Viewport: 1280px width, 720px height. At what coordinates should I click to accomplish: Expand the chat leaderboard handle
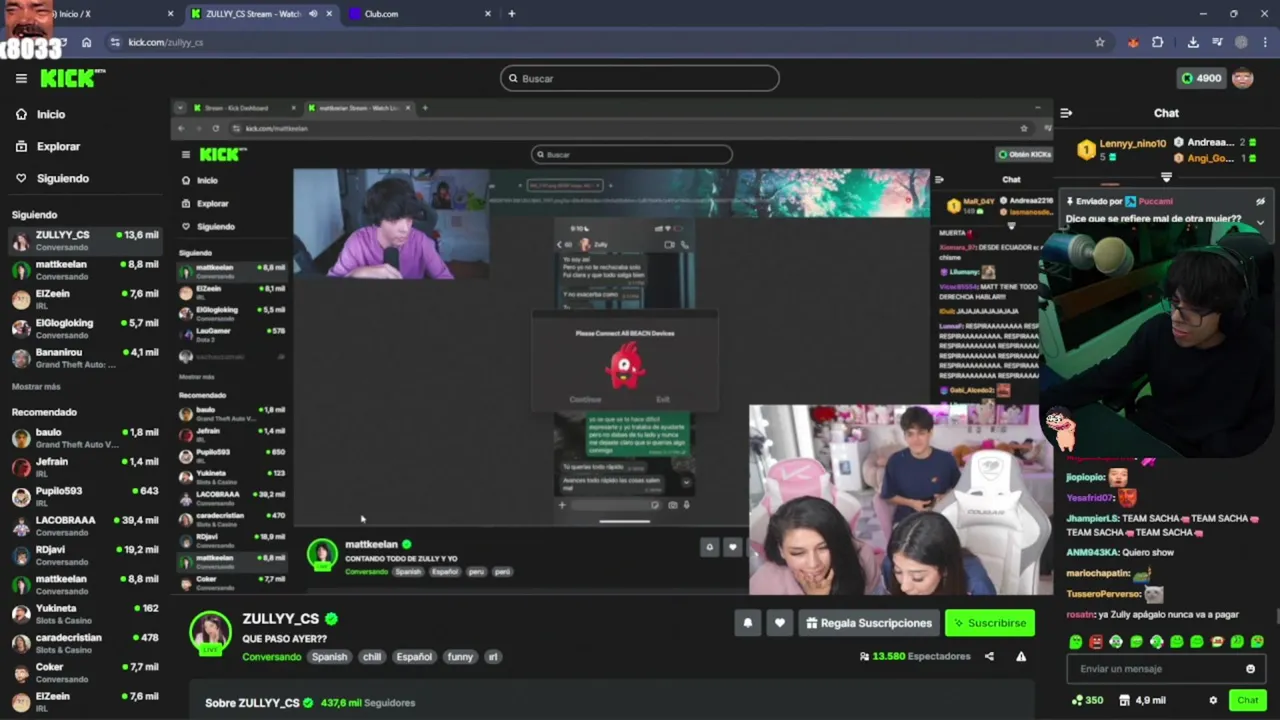pos(1166,177)
